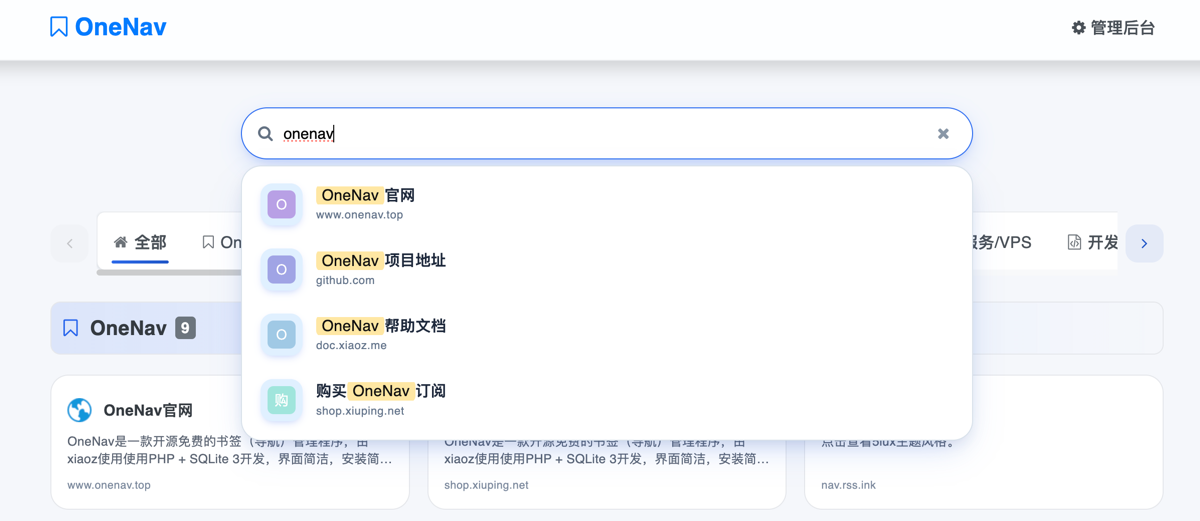
Task: Click www.onenav.top url on the first card
Action: click(x=109, y=485)
